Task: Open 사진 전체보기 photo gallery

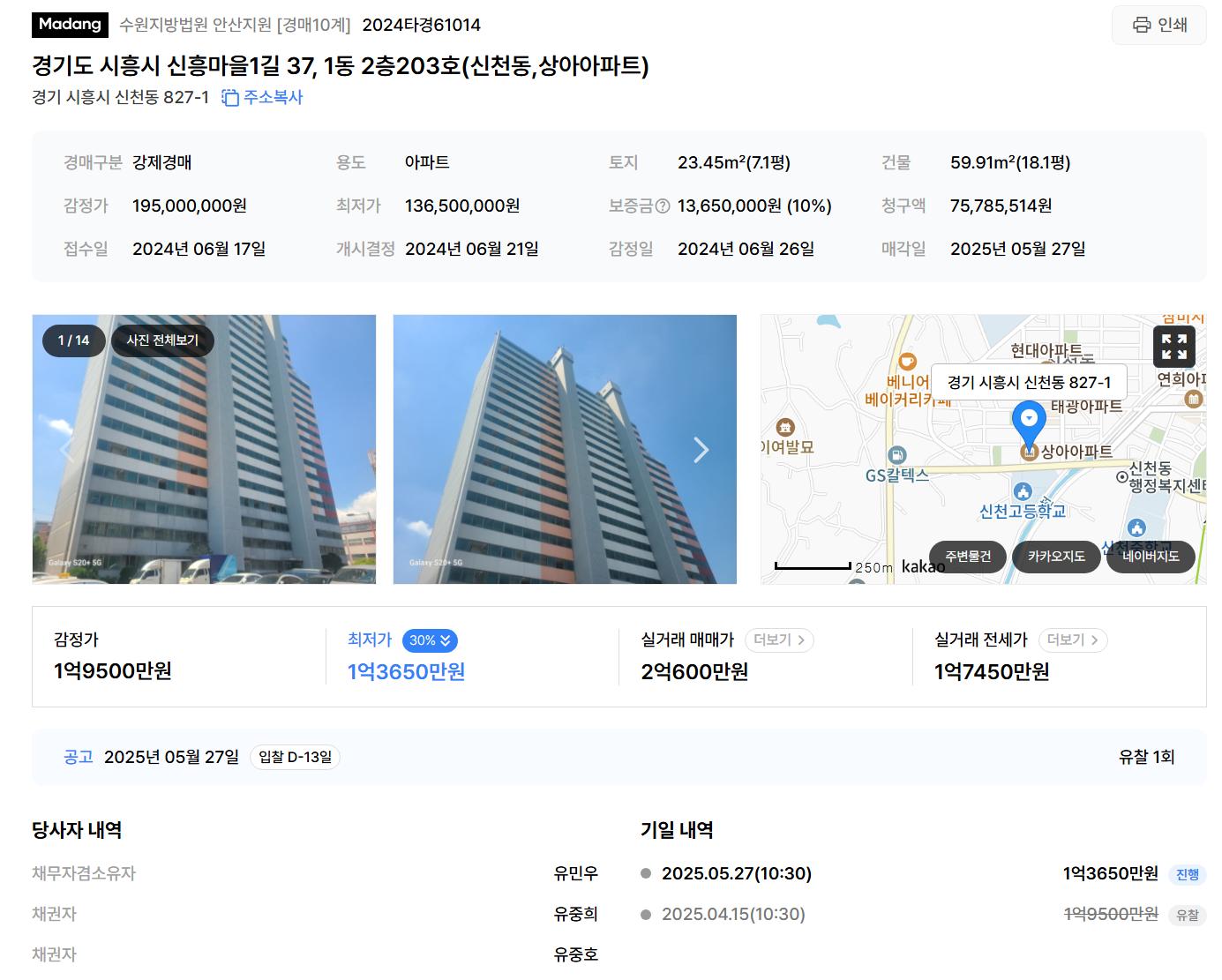Action: tap(162, 340)
